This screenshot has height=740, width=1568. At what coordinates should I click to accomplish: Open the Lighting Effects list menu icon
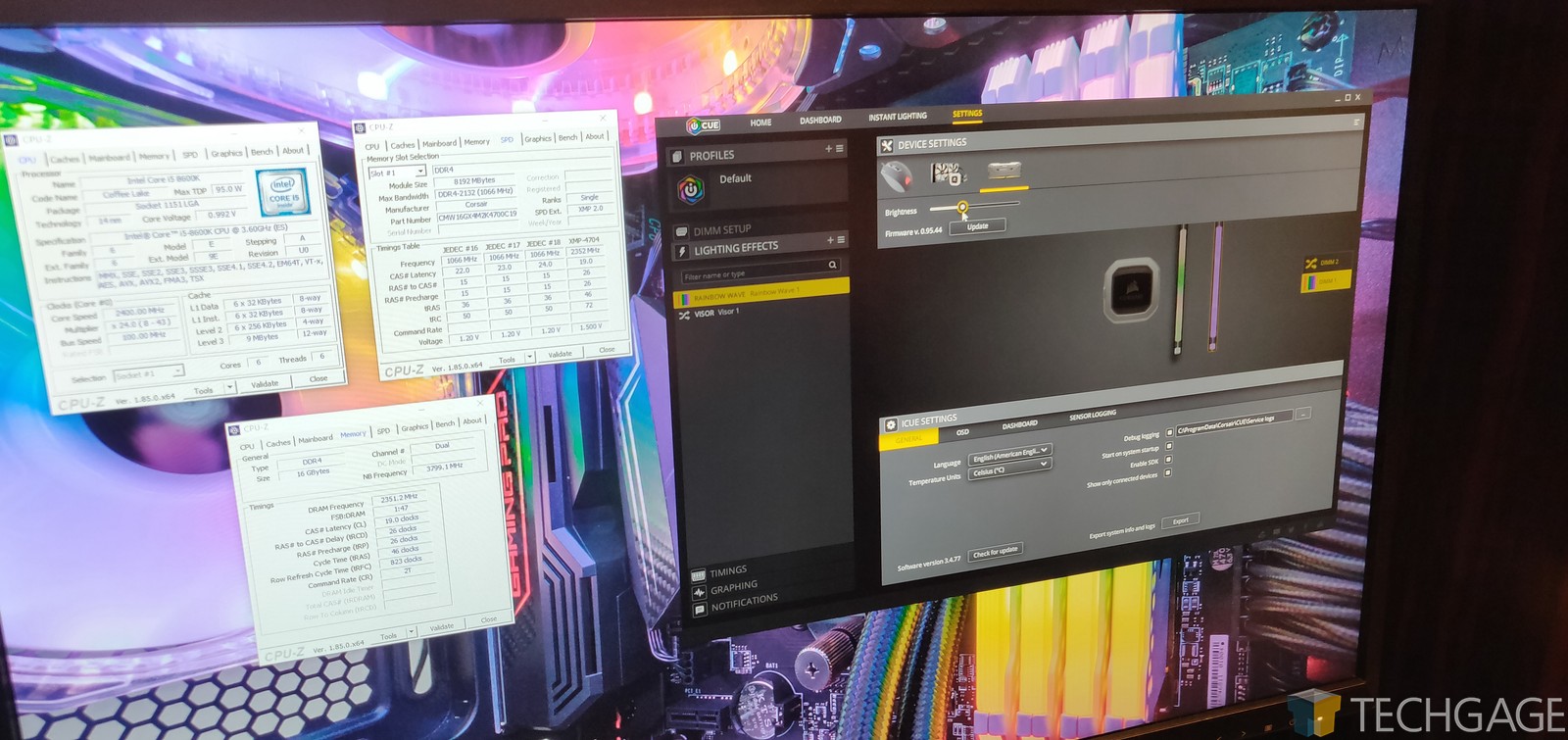(x=841, y=240)
